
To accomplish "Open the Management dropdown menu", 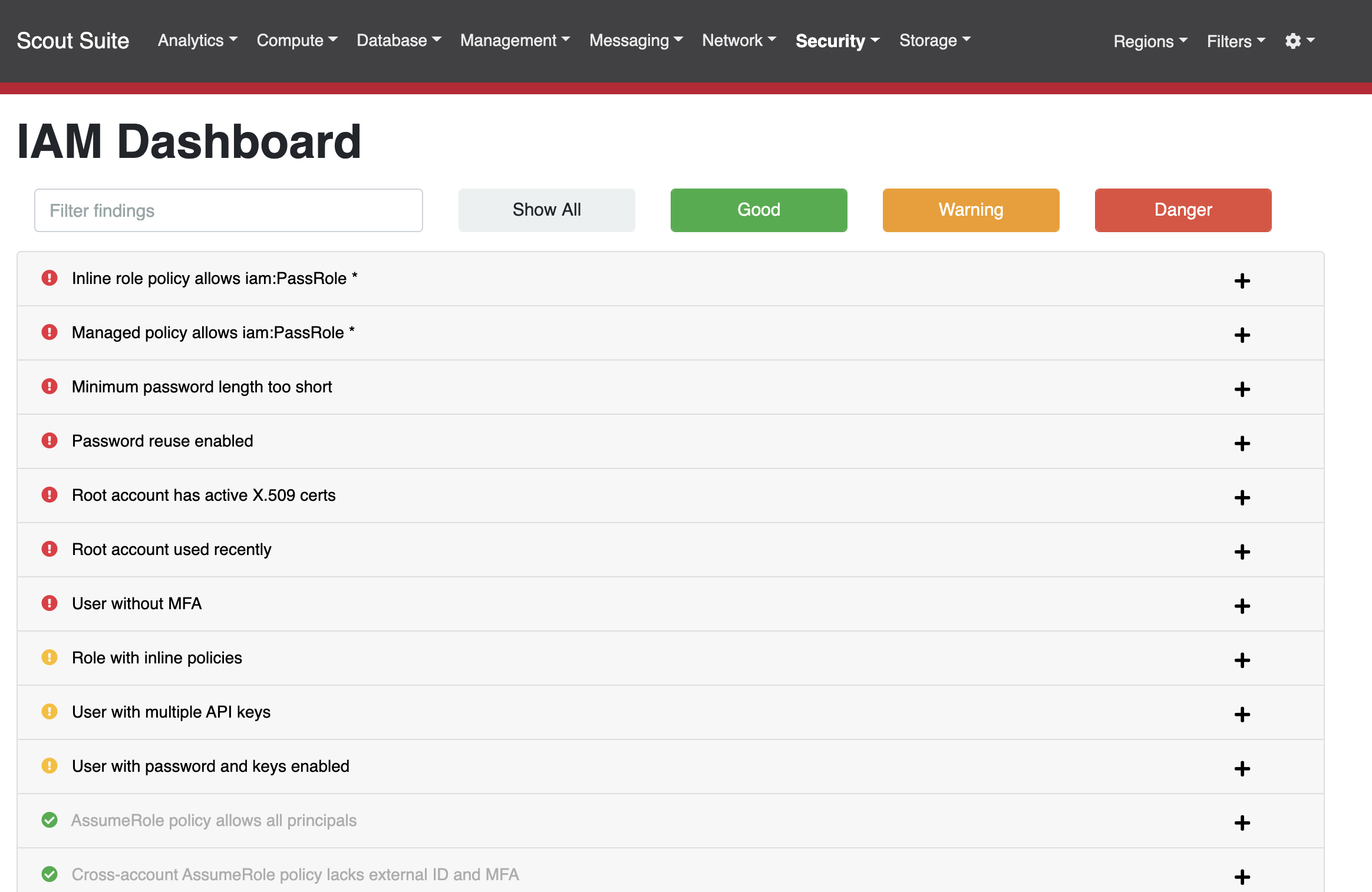I will [x=515, y=40].
